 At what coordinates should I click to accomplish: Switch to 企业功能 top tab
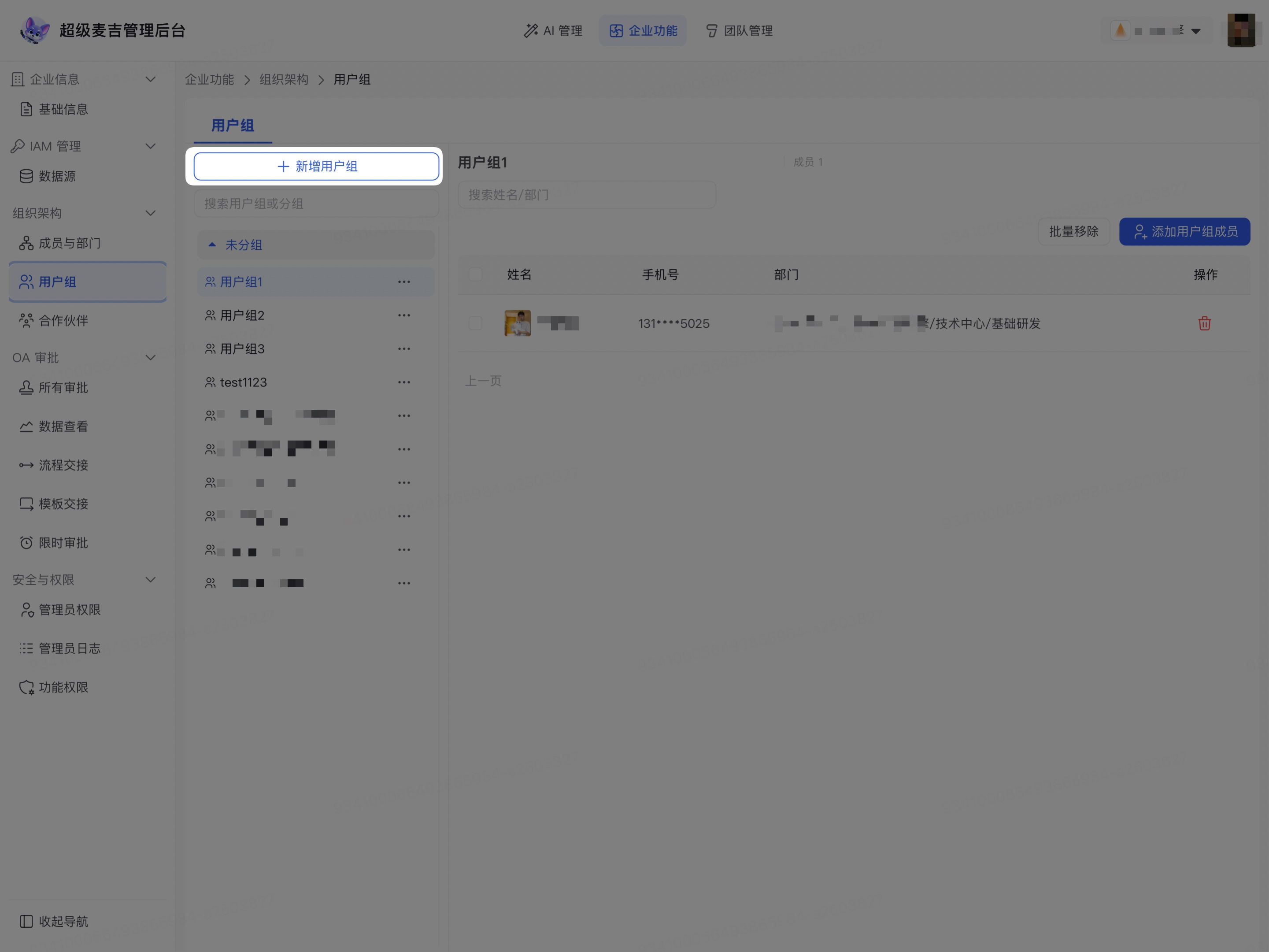coord(643,30)
